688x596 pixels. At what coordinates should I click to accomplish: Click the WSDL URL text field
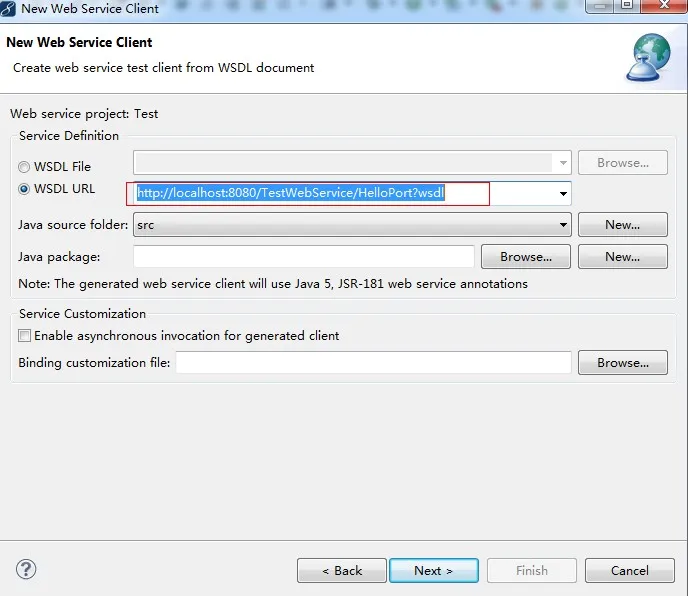click(x=344, y=194)
